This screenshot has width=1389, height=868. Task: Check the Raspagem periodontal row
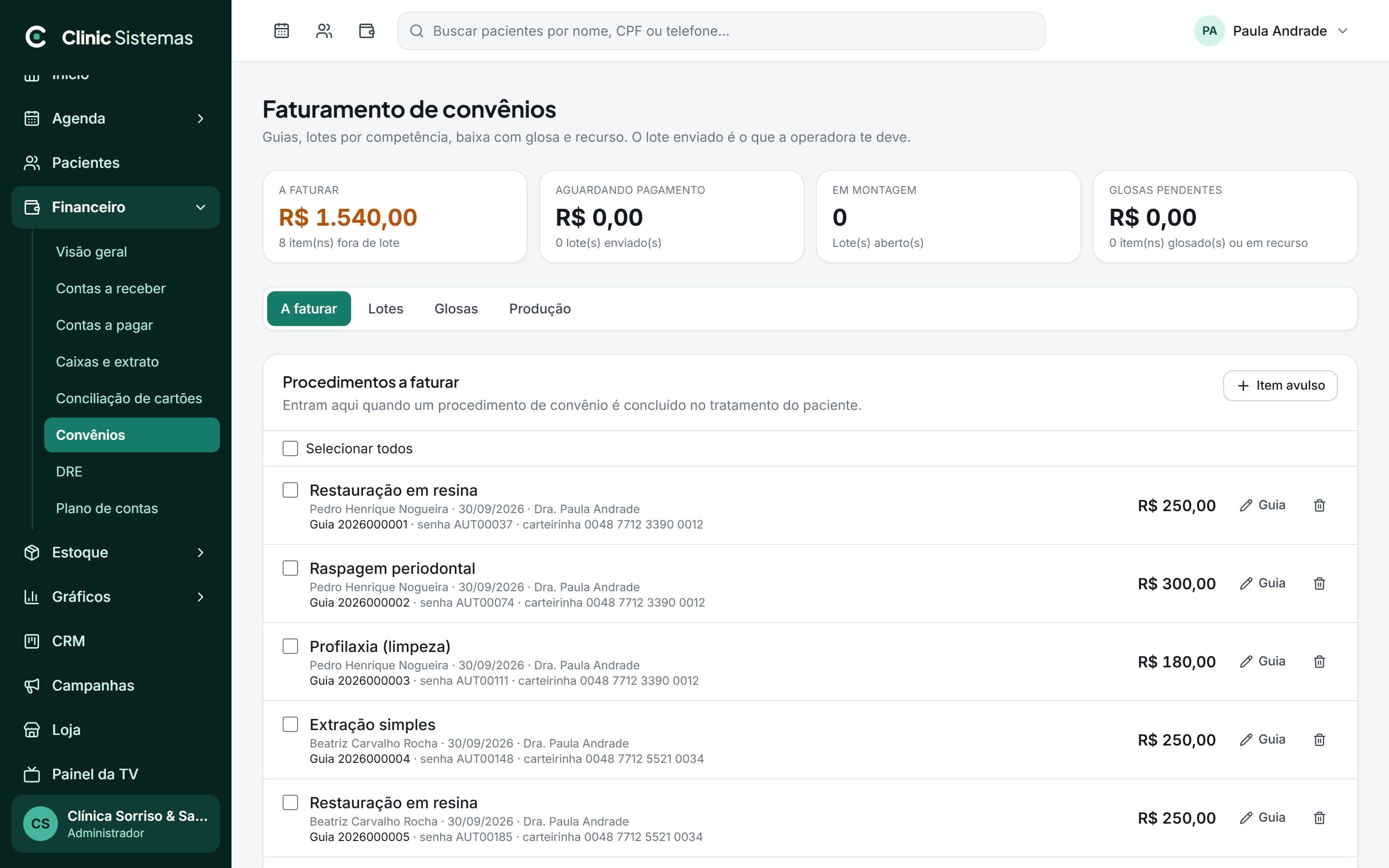click(x=290, y=568)
